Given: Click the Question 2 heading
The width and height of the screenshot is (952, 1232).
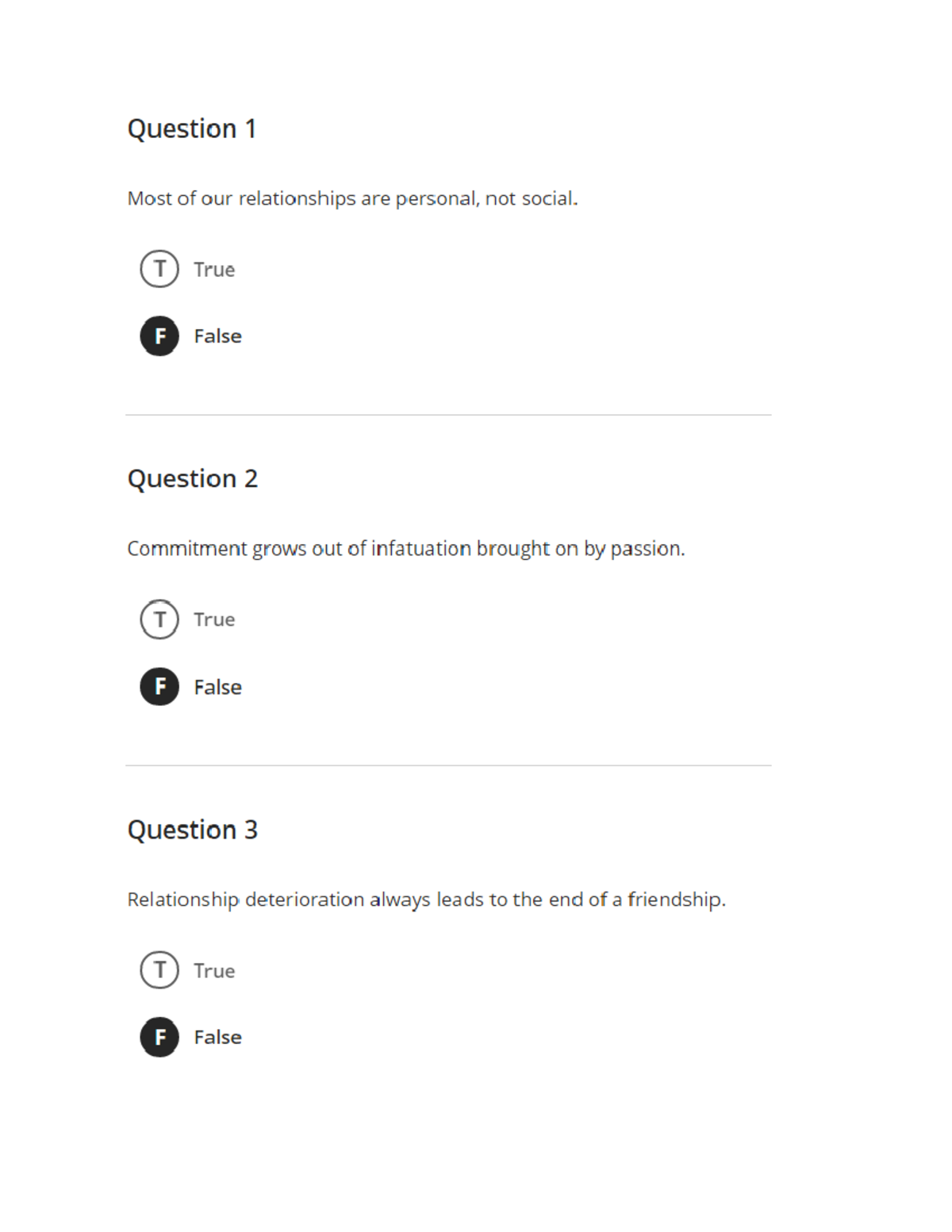Looking at the screenshot, I should 193,479.
